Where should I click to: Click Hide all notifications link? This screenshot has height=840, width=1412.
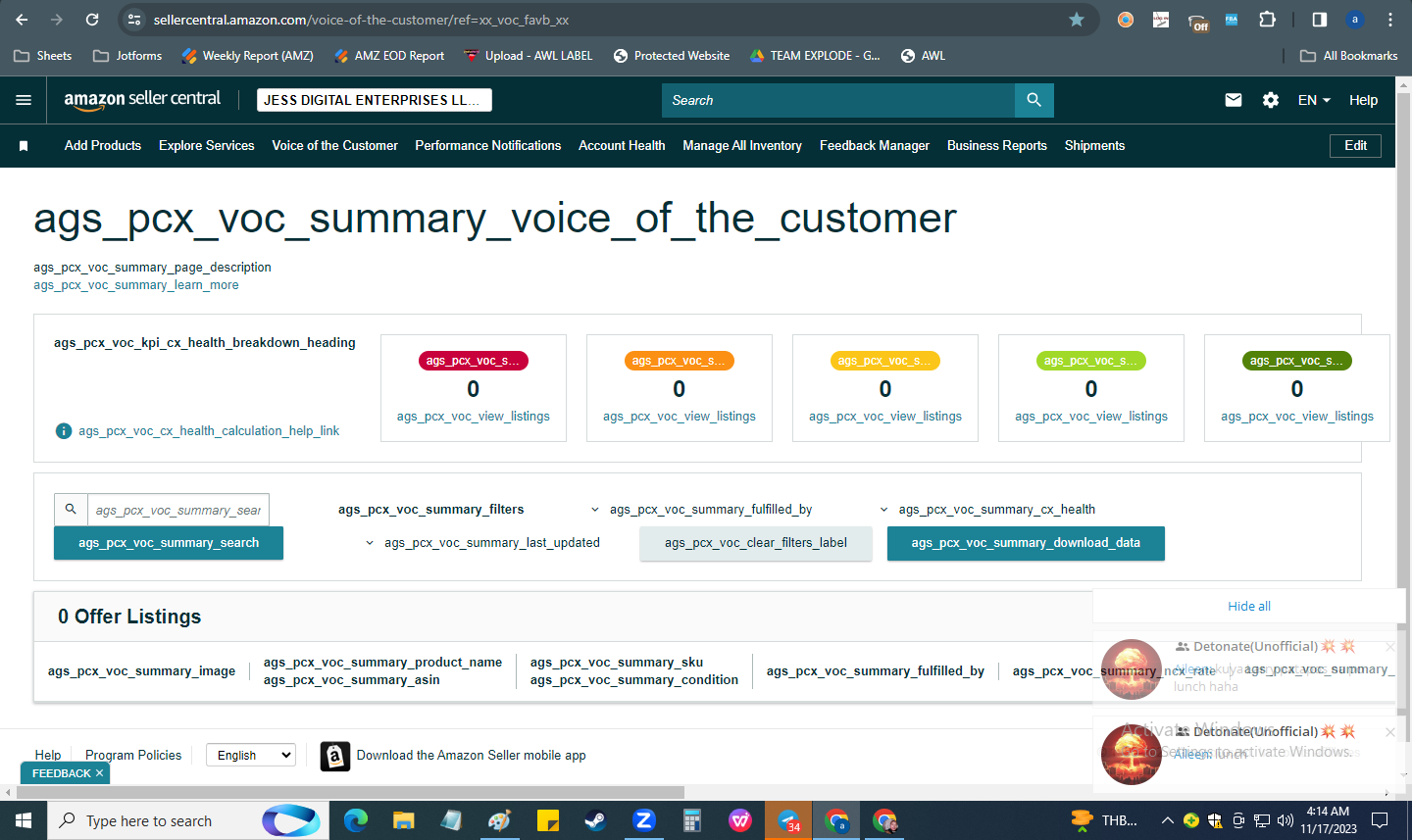coord(1249,607)
